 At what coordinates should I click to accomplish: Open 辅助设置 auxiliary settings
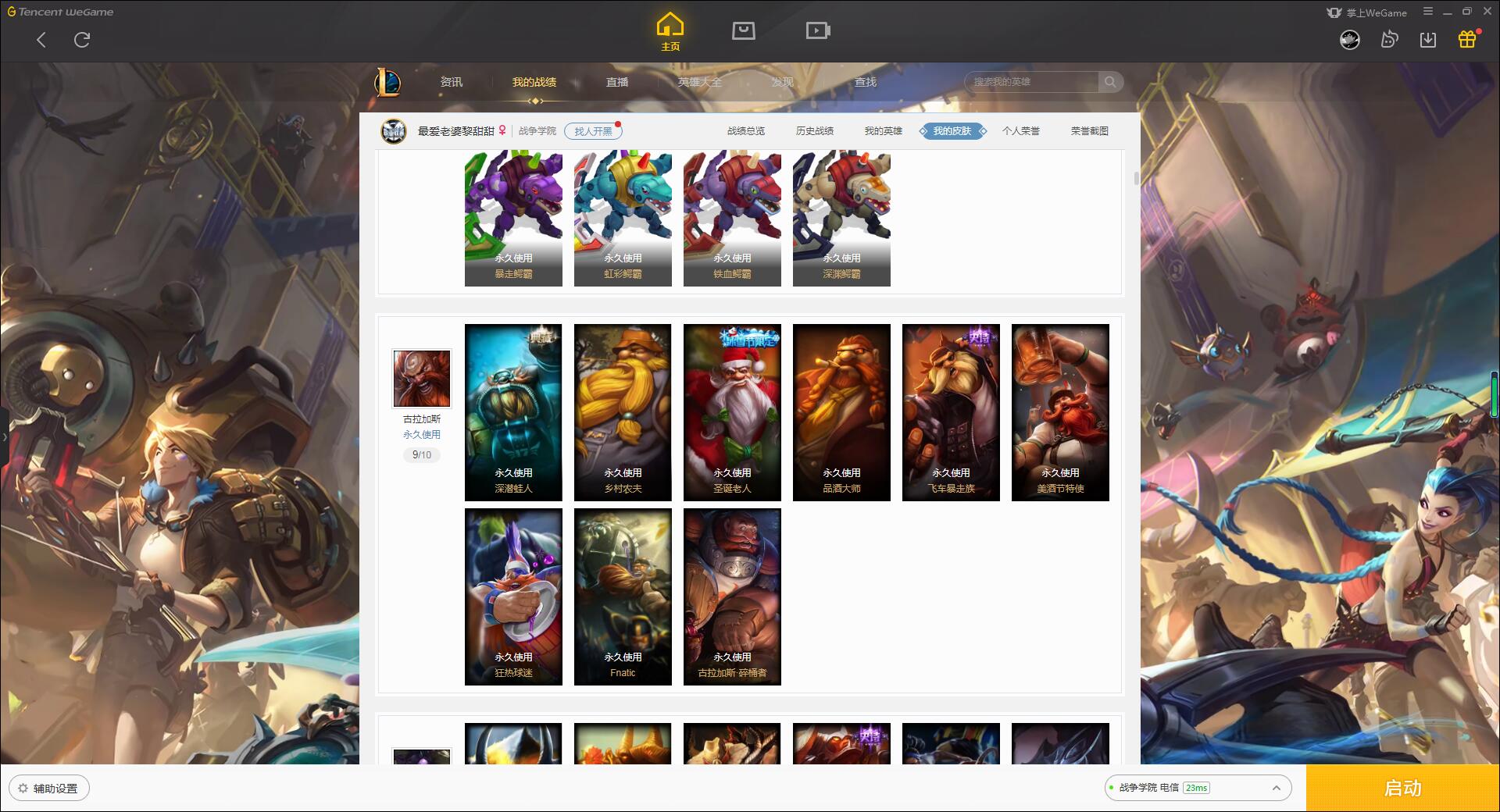click(x=48, y=789)
